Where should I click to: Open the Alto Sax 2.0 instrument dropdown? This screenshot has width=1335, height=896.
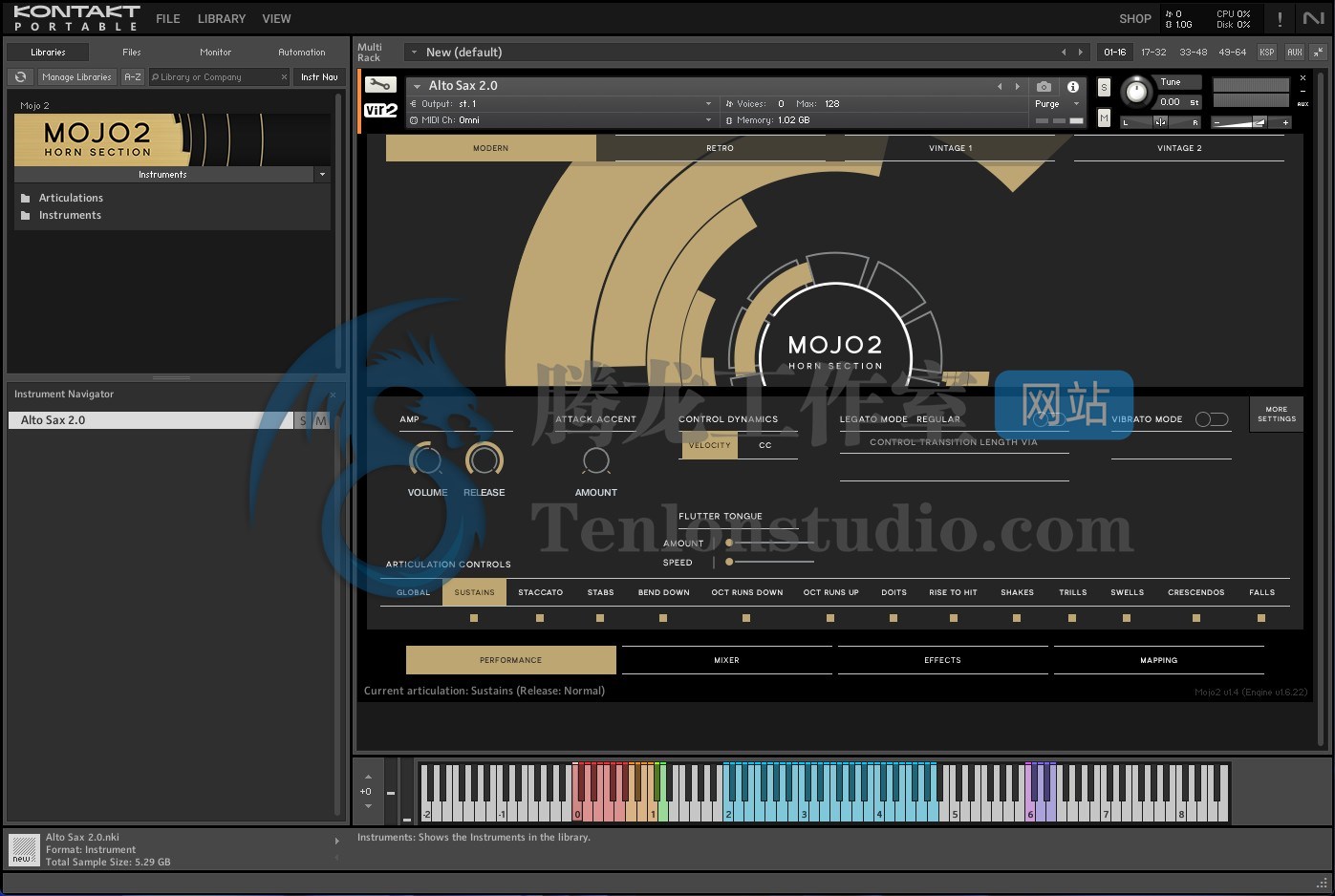[417, 86]
